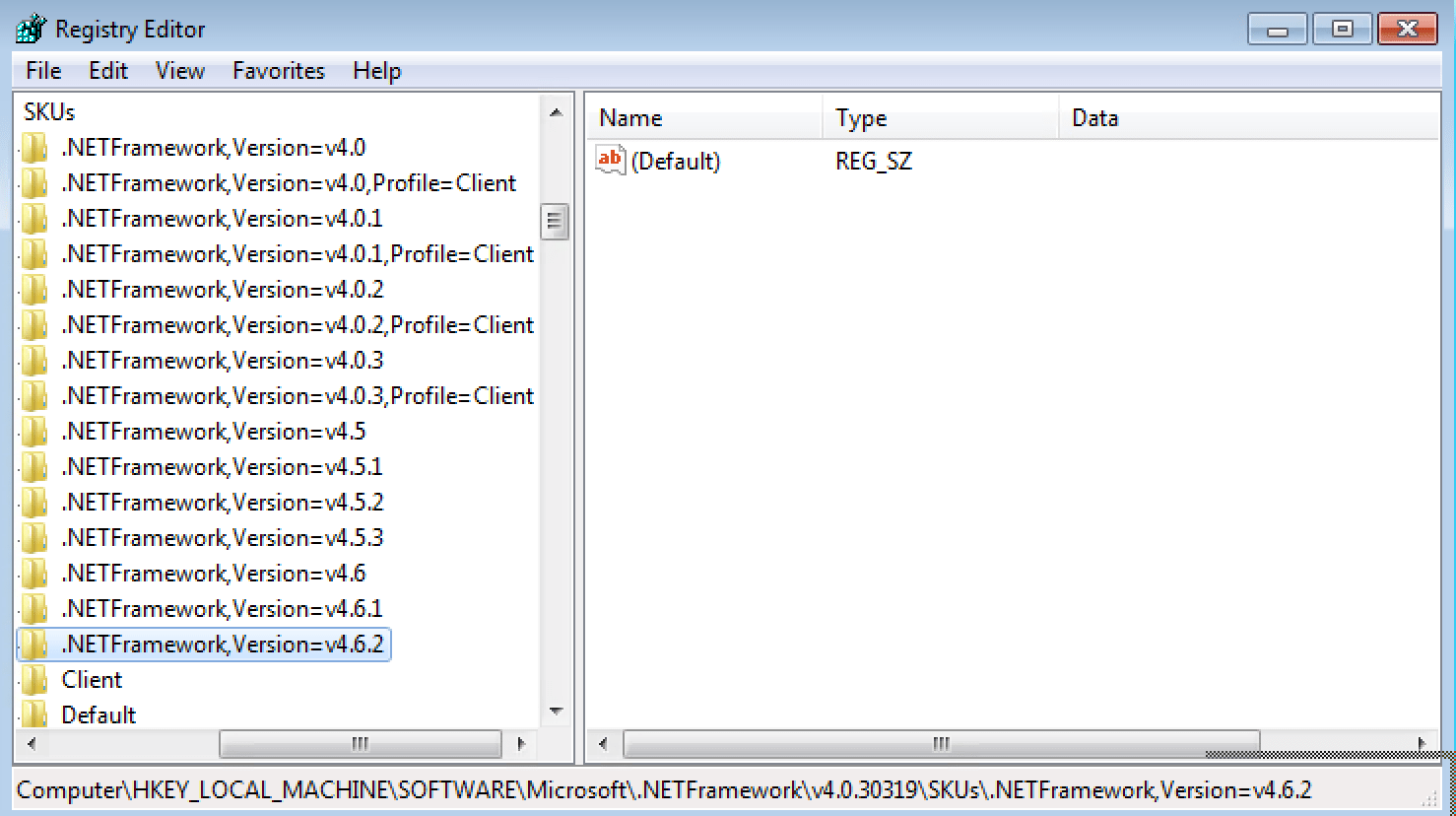Screen dimensions: 1456x816
Task: Click the folder icon for .NETFramework,Version=v4.5
Action: click(33, 432)
